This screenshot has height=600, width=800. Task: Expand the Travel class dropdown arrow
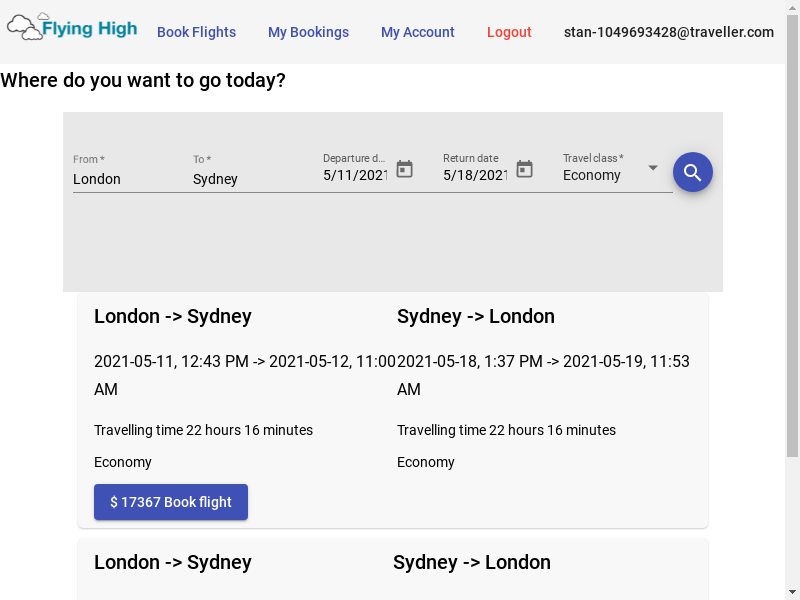pyautogui.click(x=653, y=168)
